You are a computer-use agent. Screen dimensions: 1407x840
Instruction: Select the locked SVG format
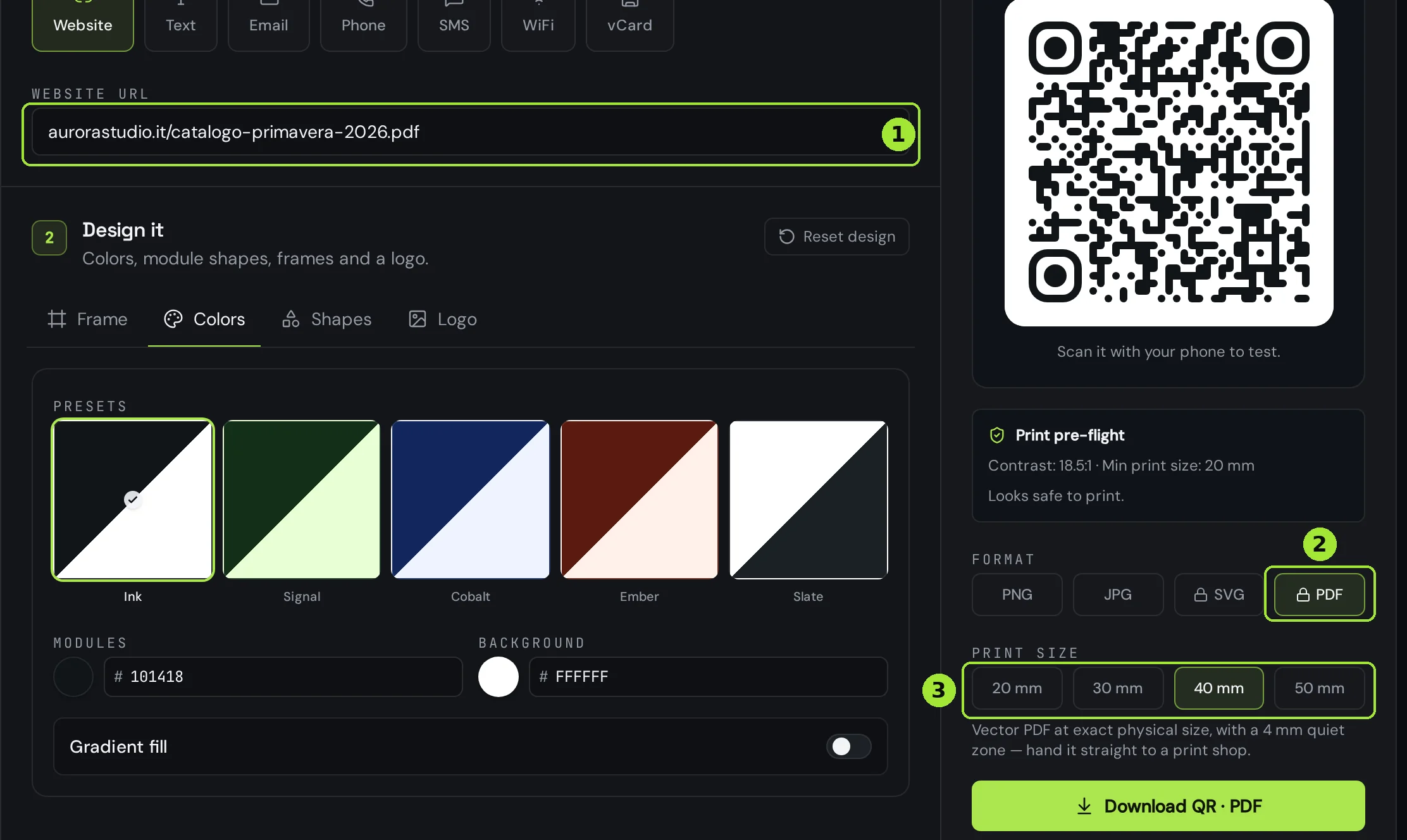point(1219,595)
